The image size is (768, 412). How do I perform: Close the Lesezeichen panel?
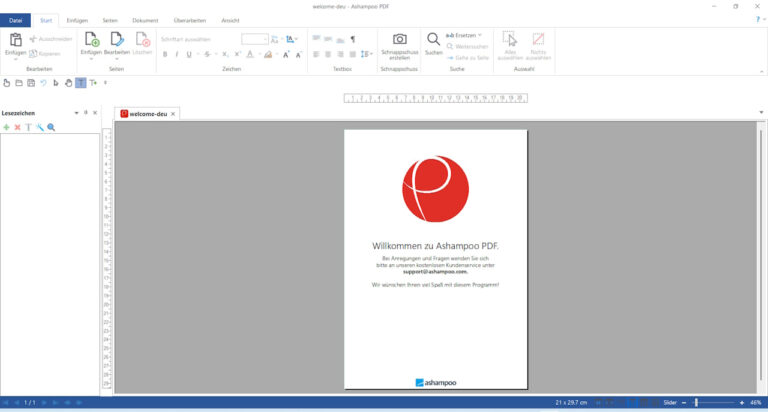click(x=95, y=113)
